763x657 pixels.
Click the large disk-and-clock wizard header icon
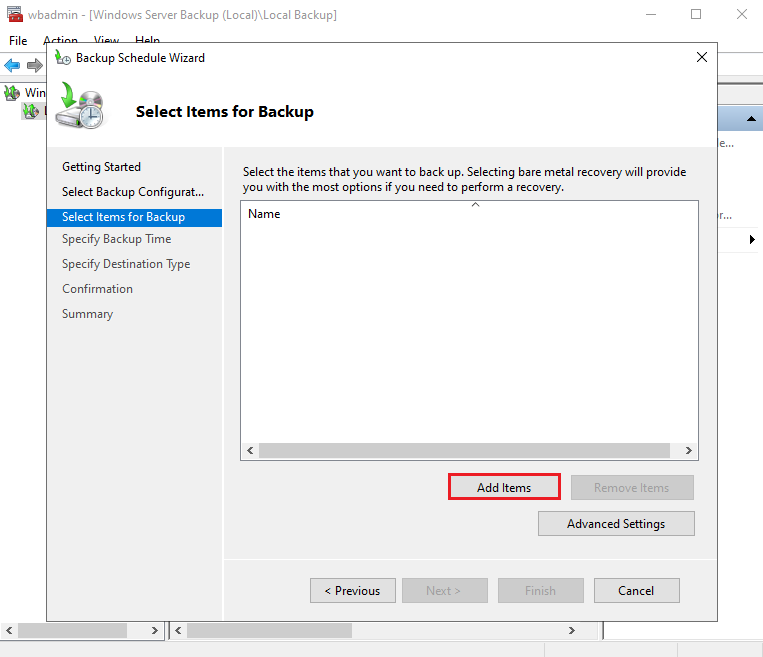(x=80, y=106)
